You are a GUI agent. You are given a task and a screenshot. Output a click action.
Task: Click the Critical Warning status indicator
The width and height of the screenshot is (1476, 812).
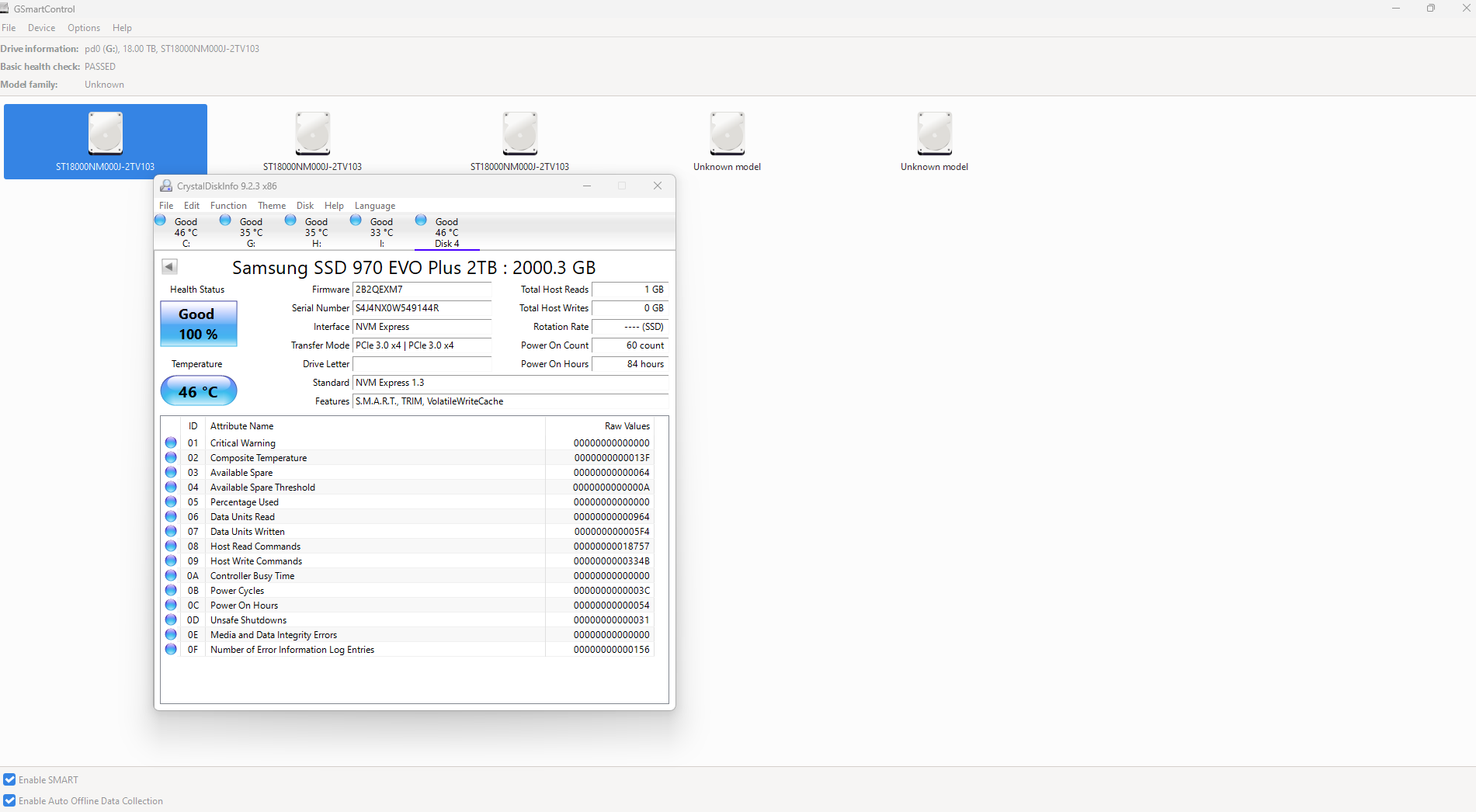tap(171, 442)
